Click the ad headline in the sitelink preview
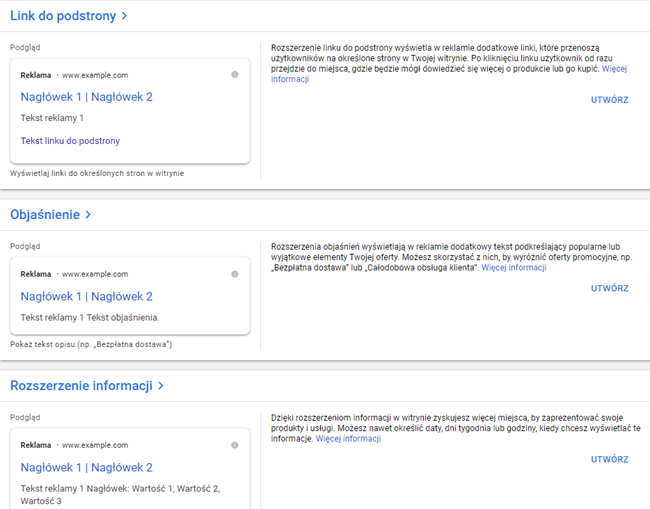This screenshot has height=509, width=650. [86, 97]
